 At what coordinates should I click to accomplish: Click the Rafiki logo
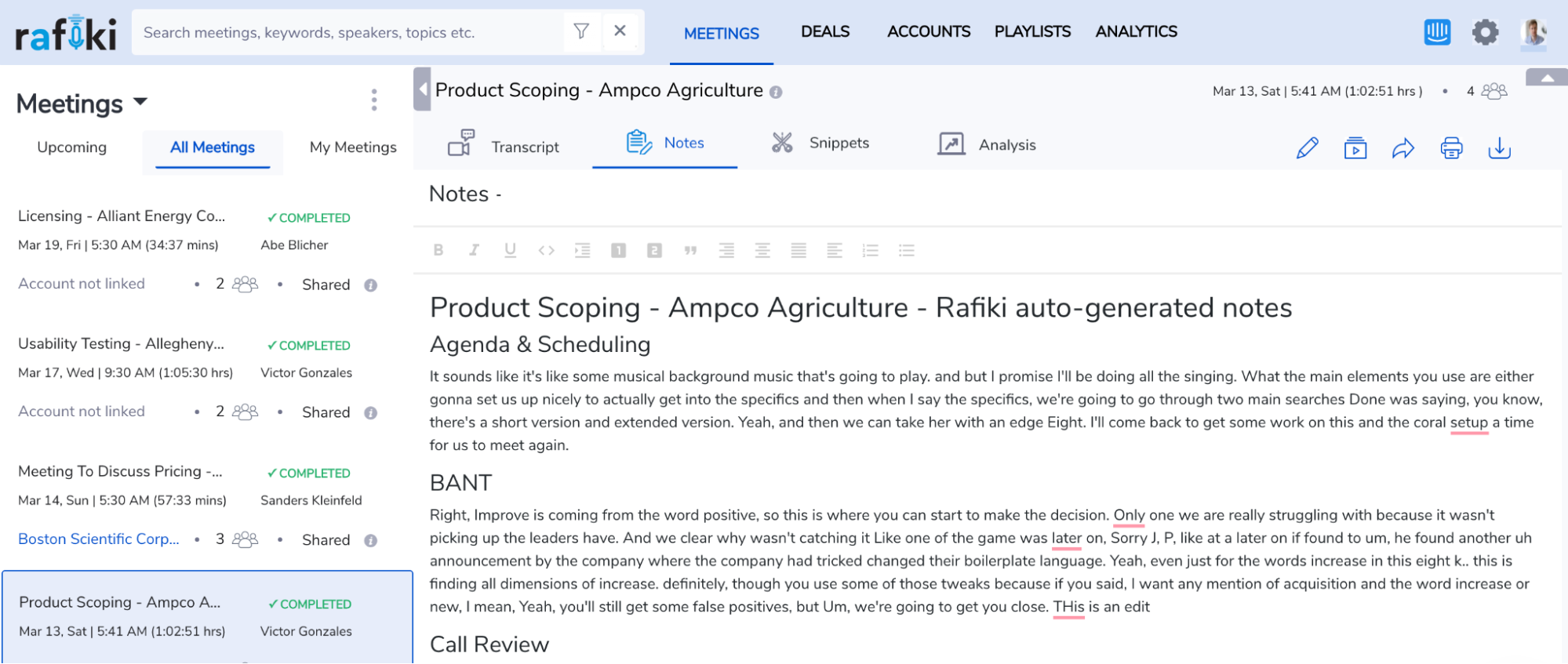coord(66,33)
